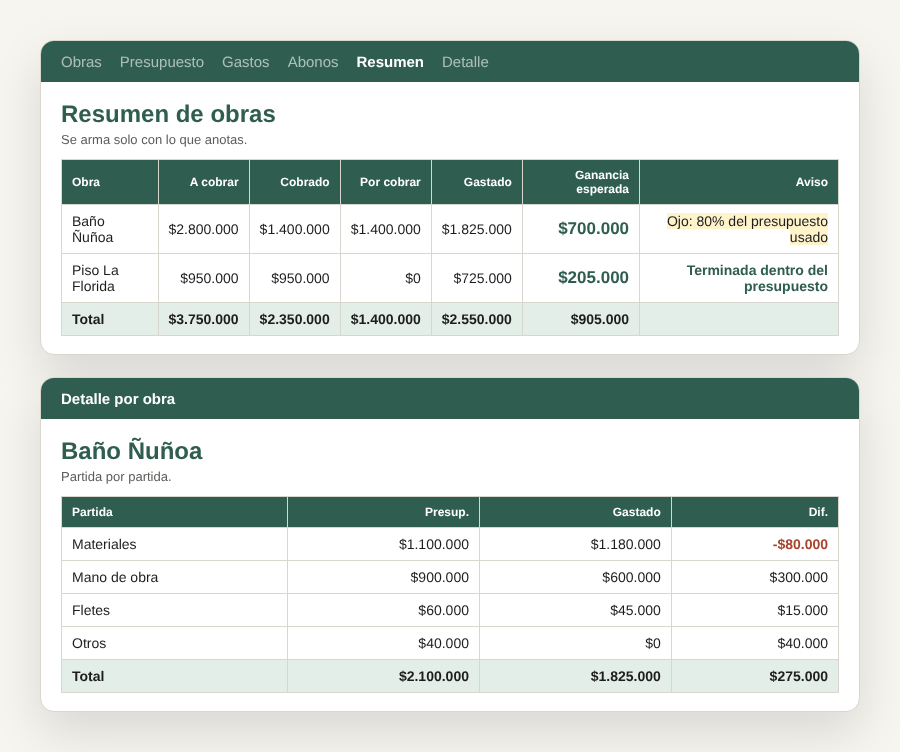Select the "$205.000" expected profit
This screenshot has width=900, height=752.
click(x=593, y=278)
